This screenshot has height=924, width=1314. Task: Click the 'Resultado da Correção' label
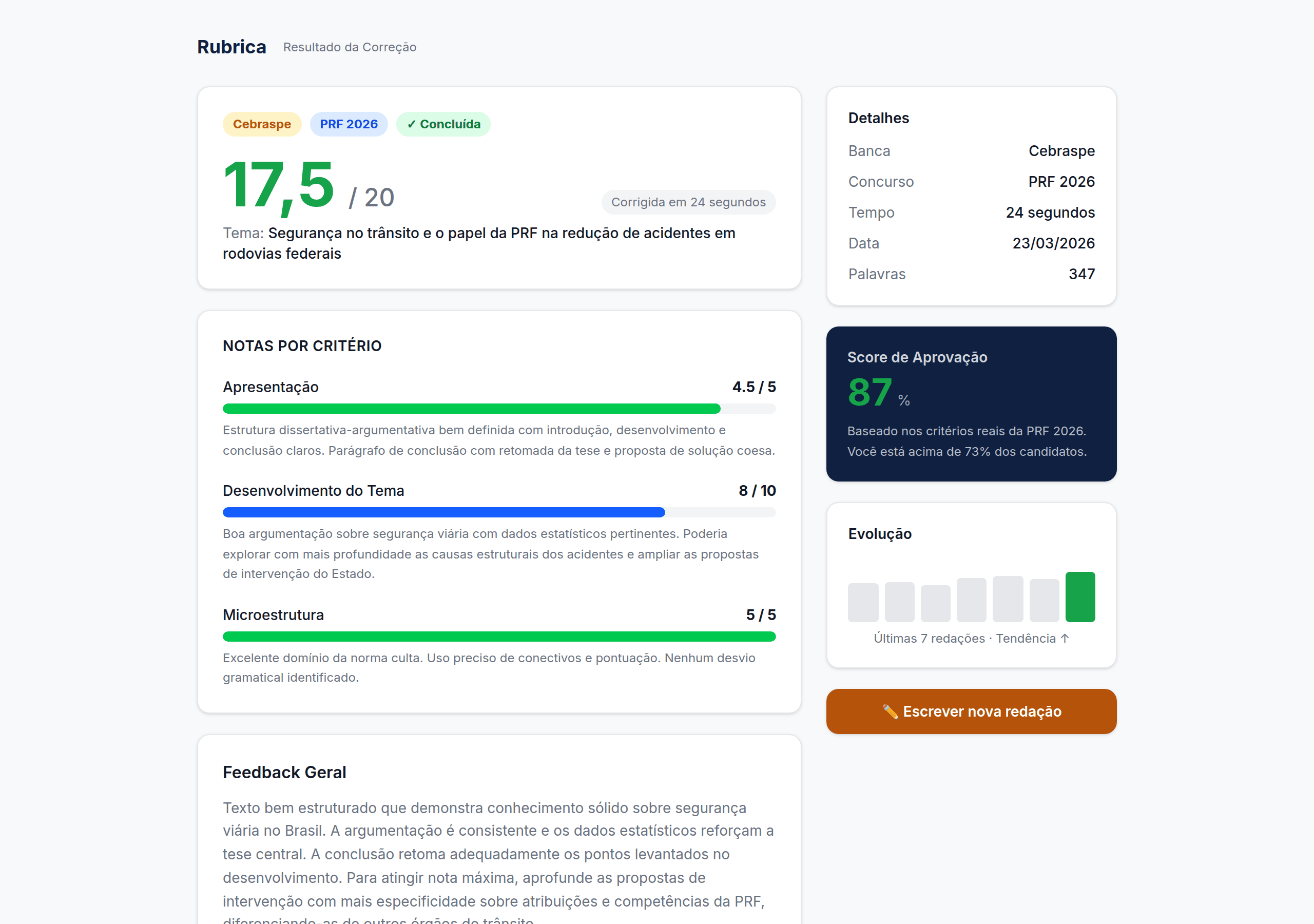click(x=349, y=48)
